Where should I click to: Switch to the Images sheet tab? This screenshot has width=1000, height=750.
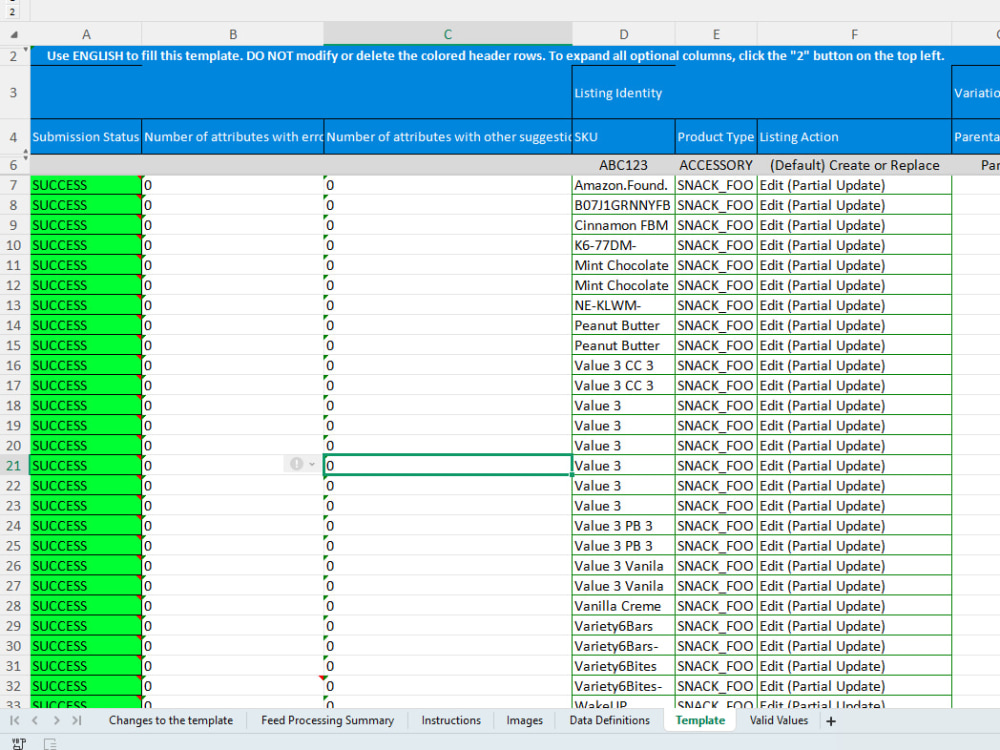click(524, 721)
